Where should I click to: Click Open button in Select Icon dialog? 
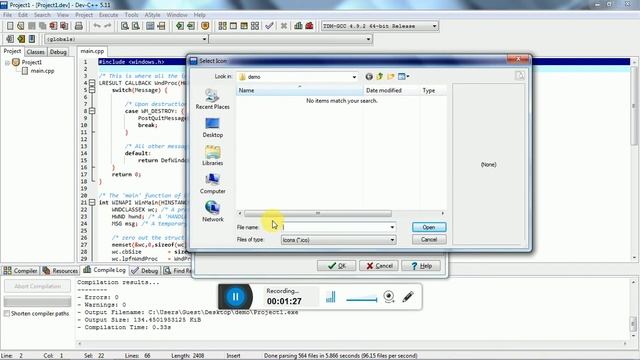[429, 227]
